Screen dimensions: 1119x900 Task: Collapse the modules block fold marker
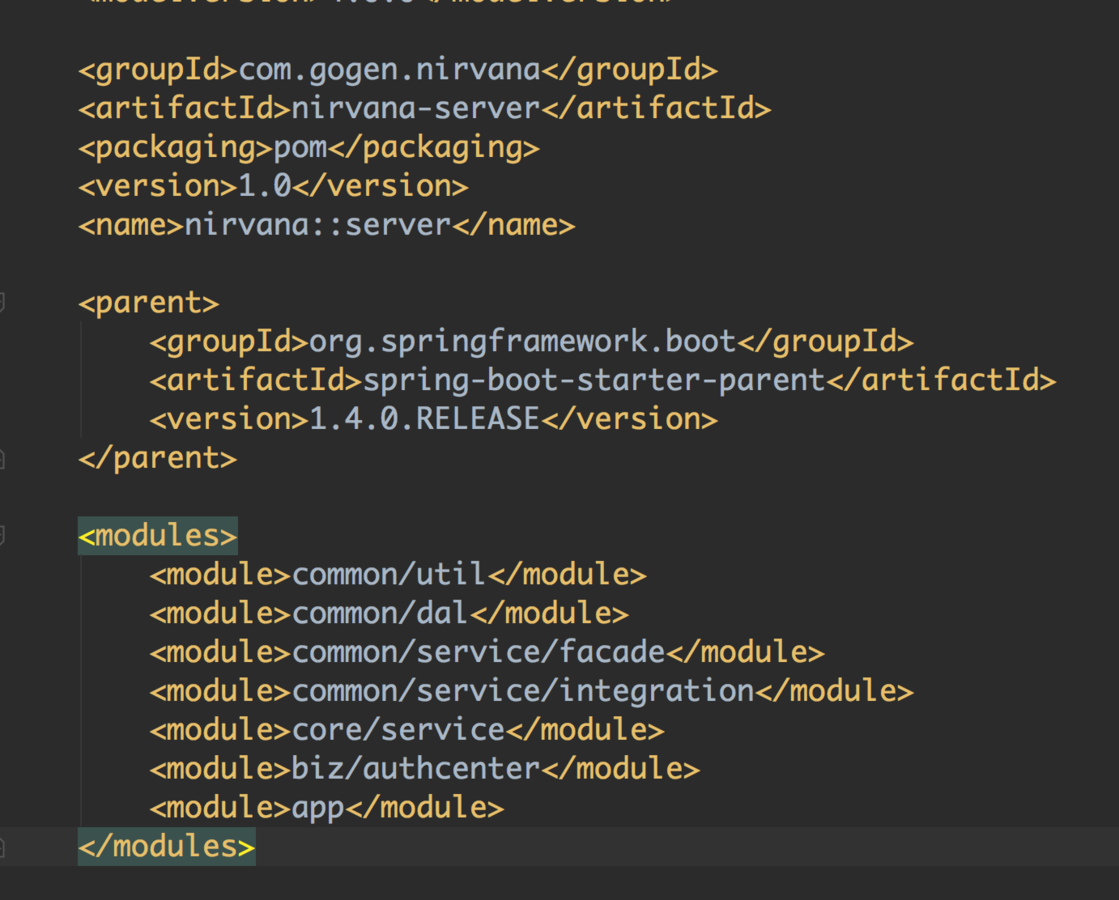(1, 535)
